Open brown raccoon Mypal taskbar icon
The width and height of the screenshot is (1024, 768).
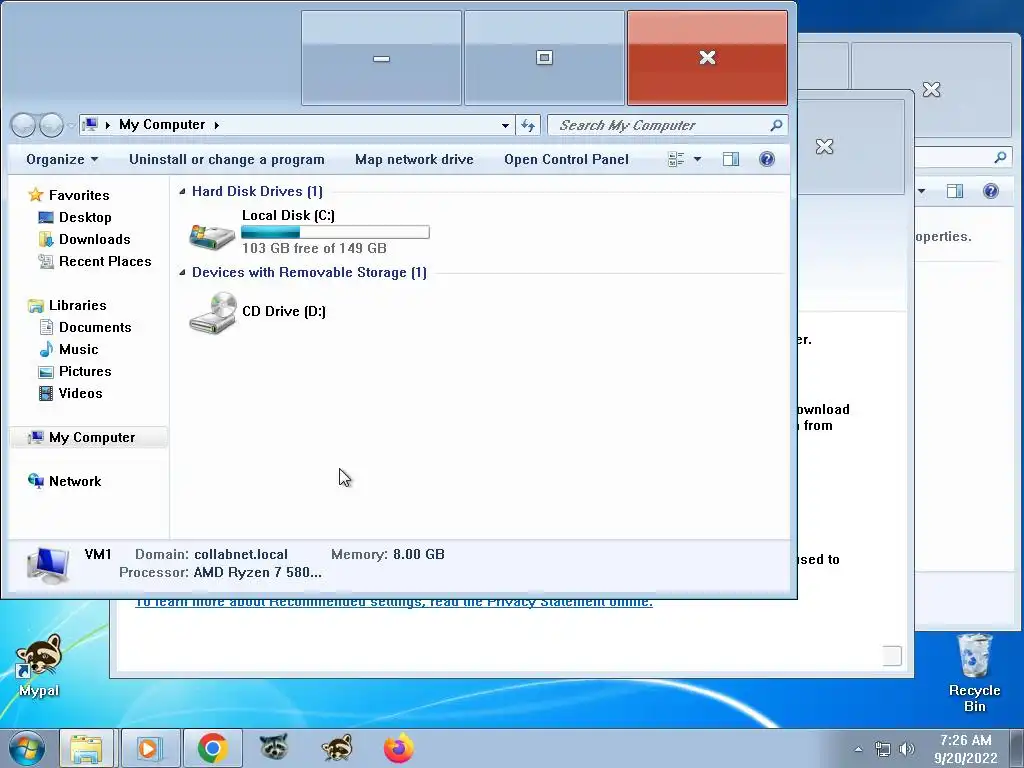pos(337,747)
